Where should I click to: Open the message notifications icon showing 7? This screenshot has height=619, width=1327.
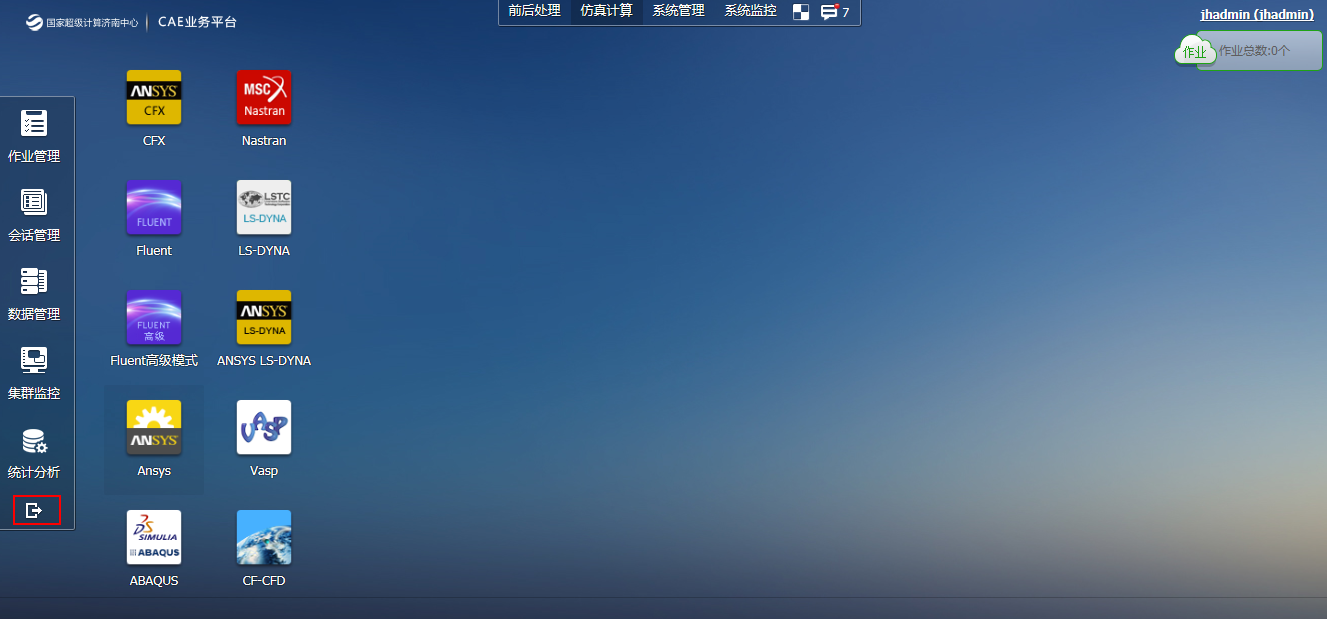[835, 12]
